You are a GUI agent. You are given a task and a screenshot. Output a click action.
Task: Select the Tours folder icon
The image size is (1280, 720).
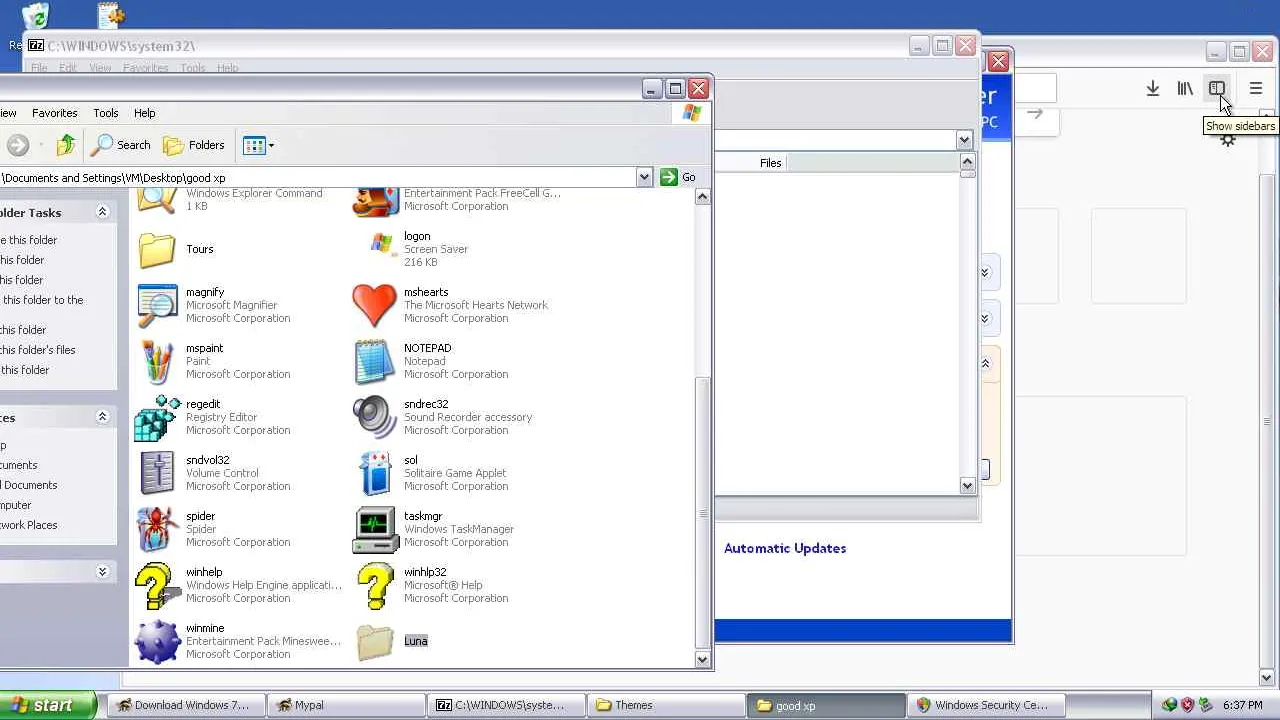[157, 250]
